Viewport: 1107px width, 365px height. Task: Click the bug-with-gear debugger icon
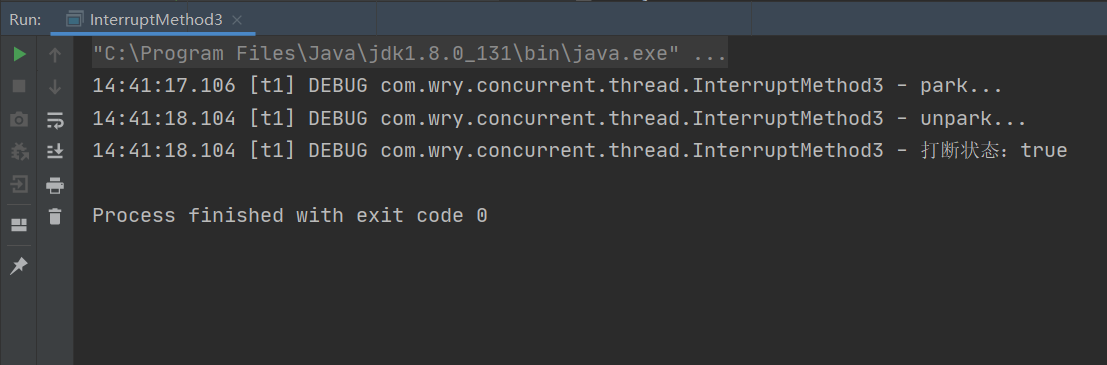click(x=19, y=152)
